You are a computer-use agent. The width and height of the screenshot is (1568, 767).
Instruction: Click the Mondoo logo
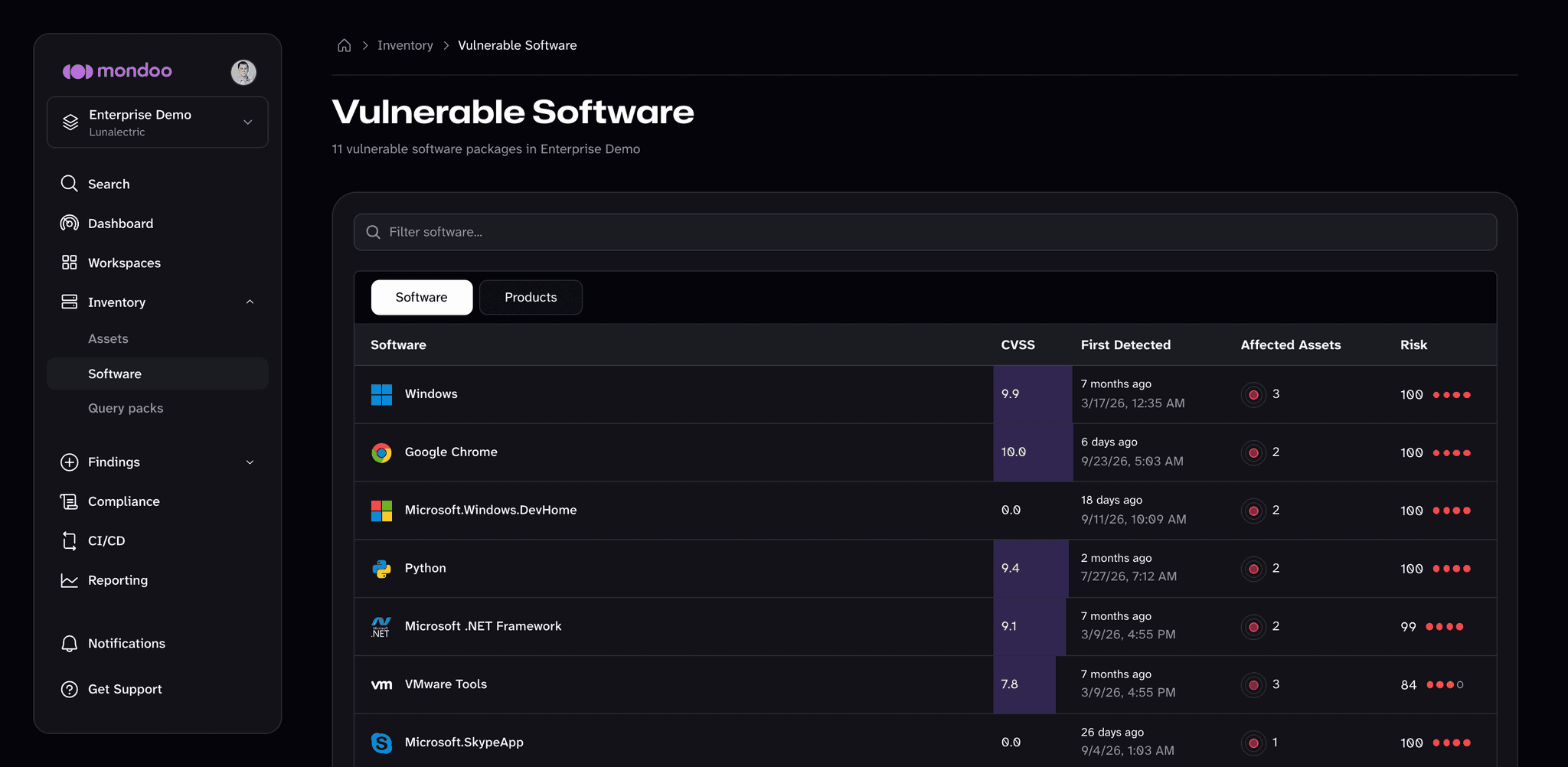[117, 71]
